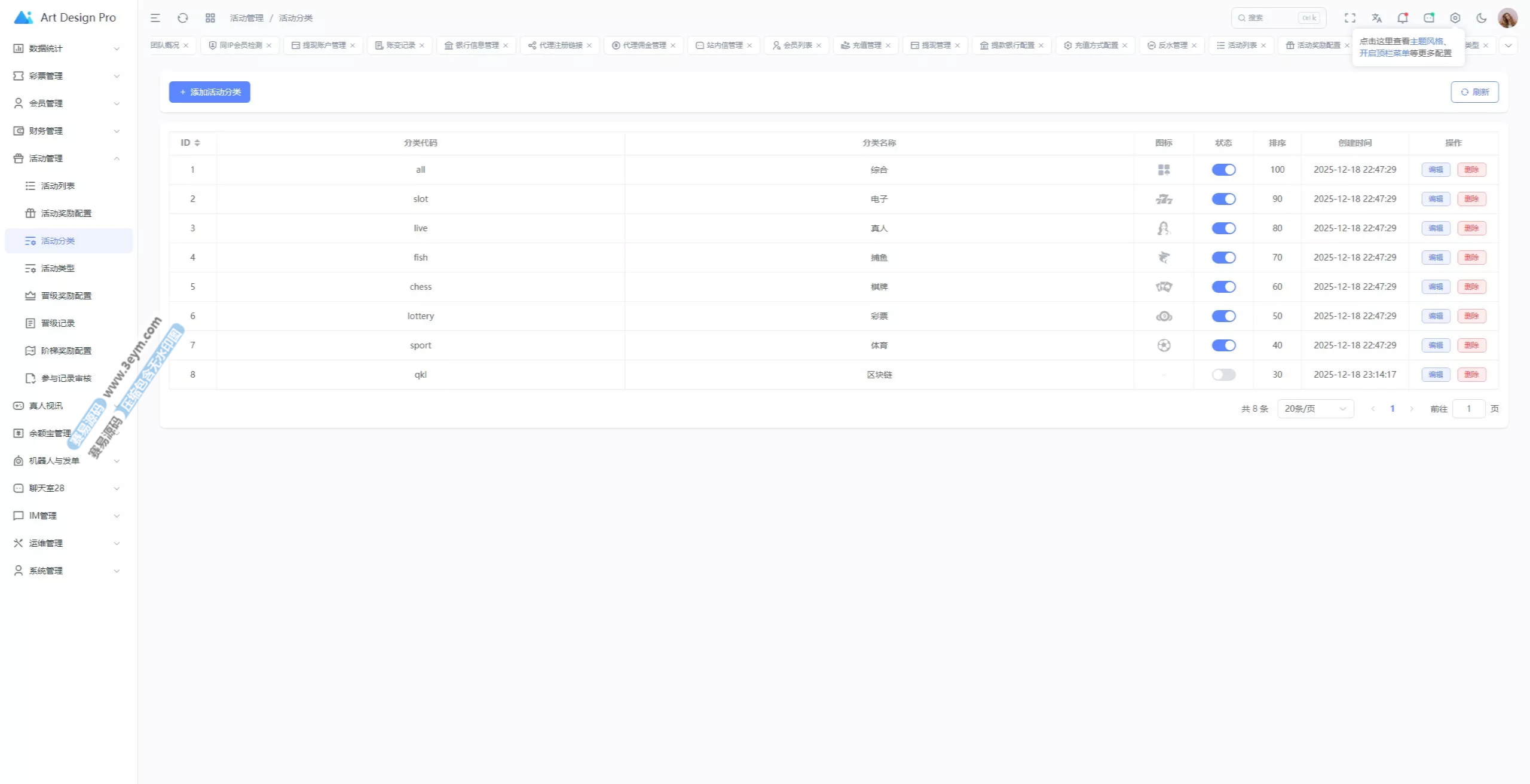
Task: Open the 20条/页 page size dropdown
Action: click(x=1315, y=409)
